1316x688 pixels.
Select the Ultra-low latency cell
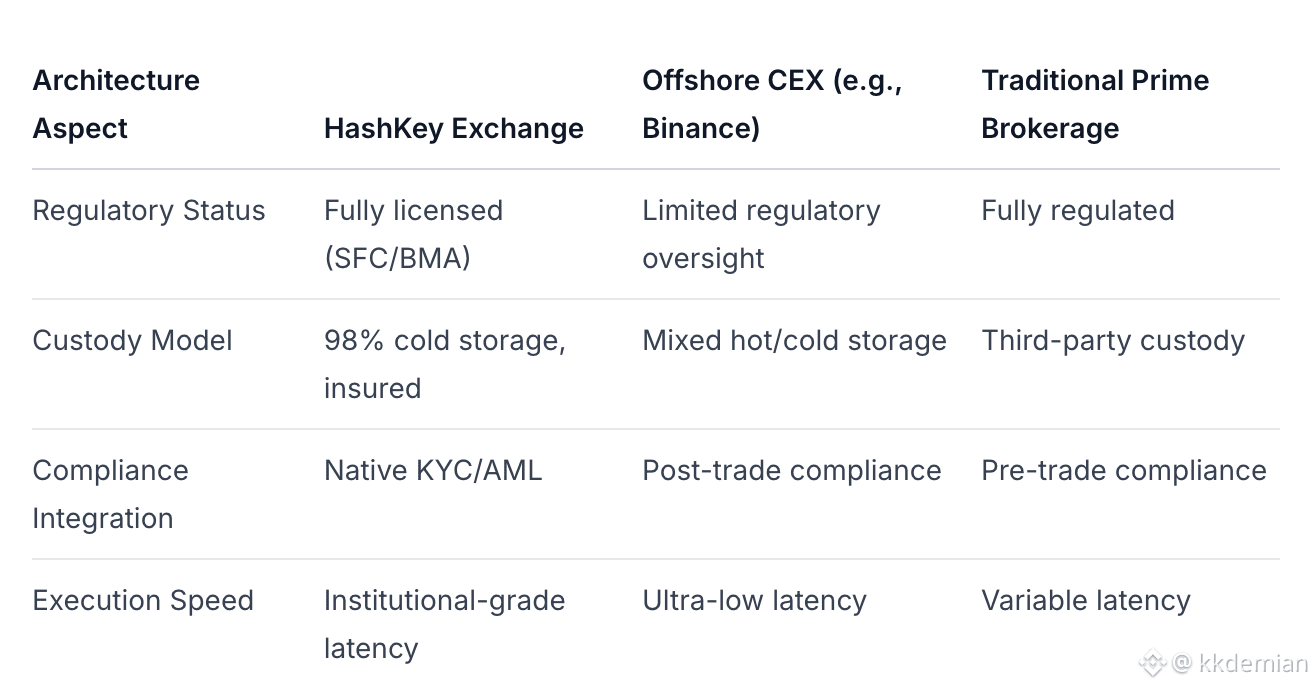(x=754, y=600)
